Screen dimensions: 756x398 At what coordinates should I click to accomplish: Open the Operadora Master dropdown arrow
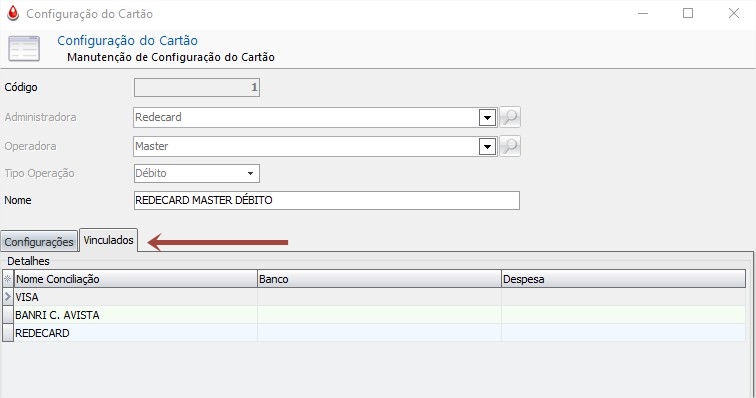tap(487, 146)
